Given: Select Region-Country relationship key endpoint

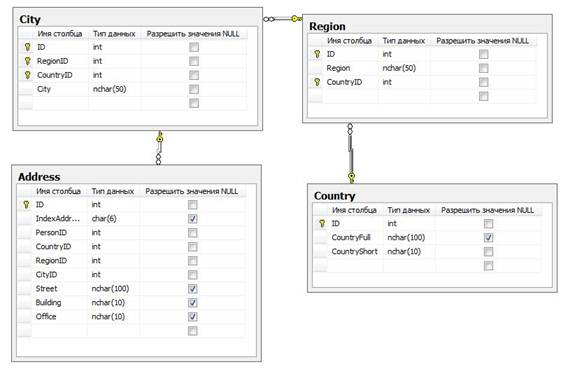Looking at the screenshot, I should [351, 177].
